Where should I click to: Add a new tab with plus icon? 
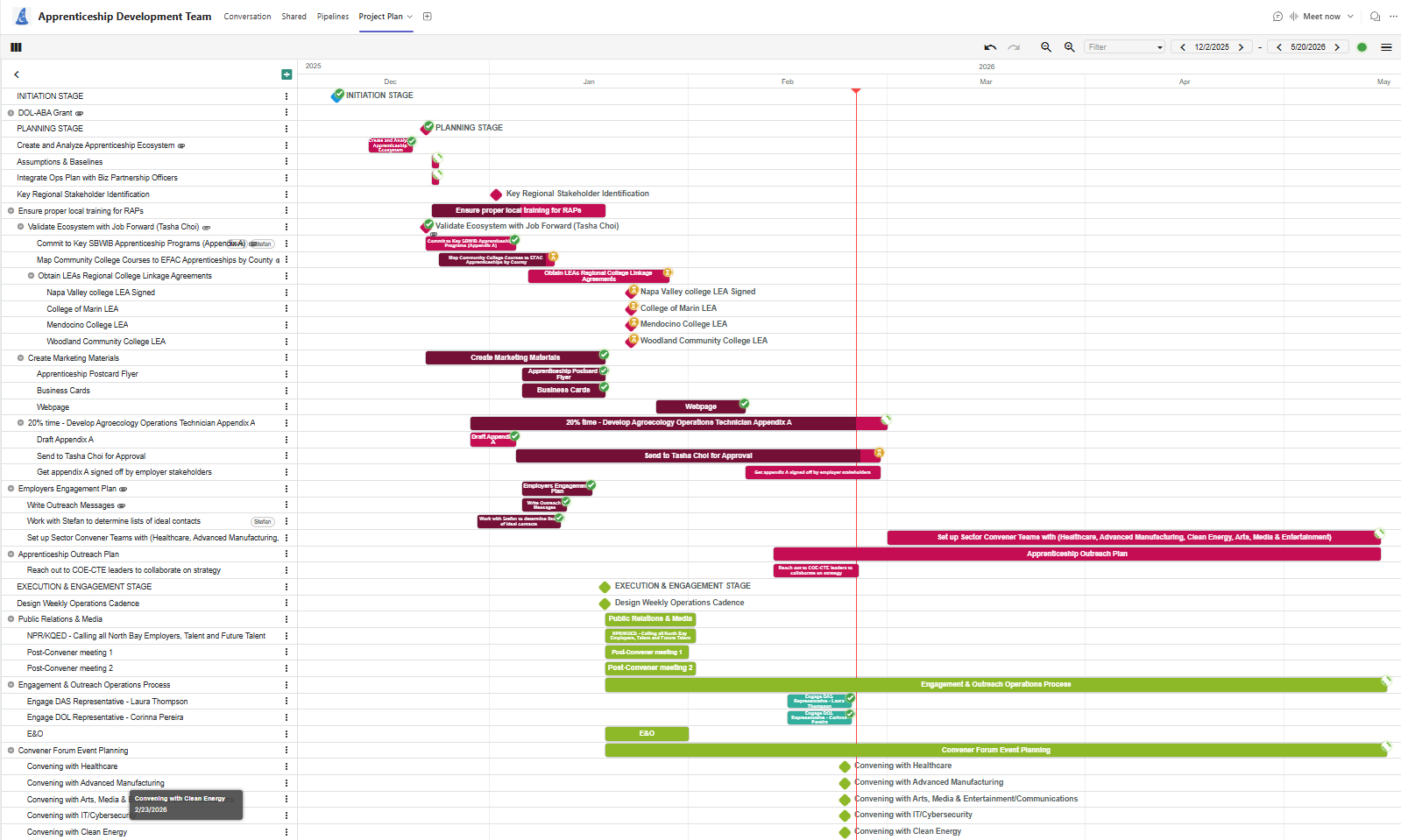pyautogui.click(x=428, y=17)
